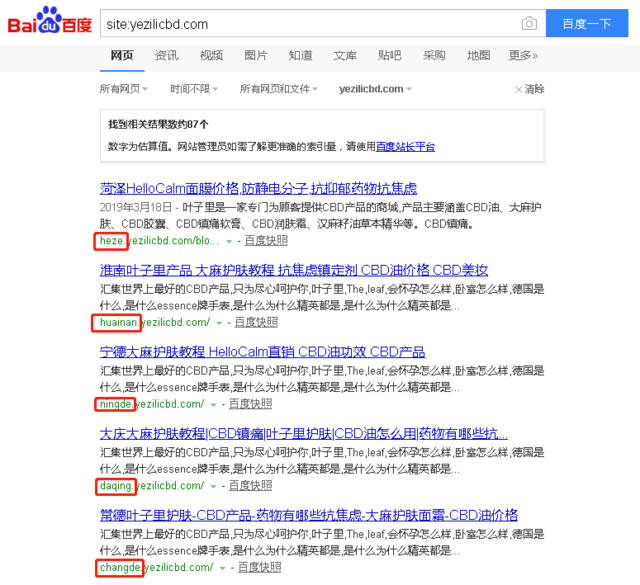Open 百度快照 for the daqing result

(x=251, y=486)
